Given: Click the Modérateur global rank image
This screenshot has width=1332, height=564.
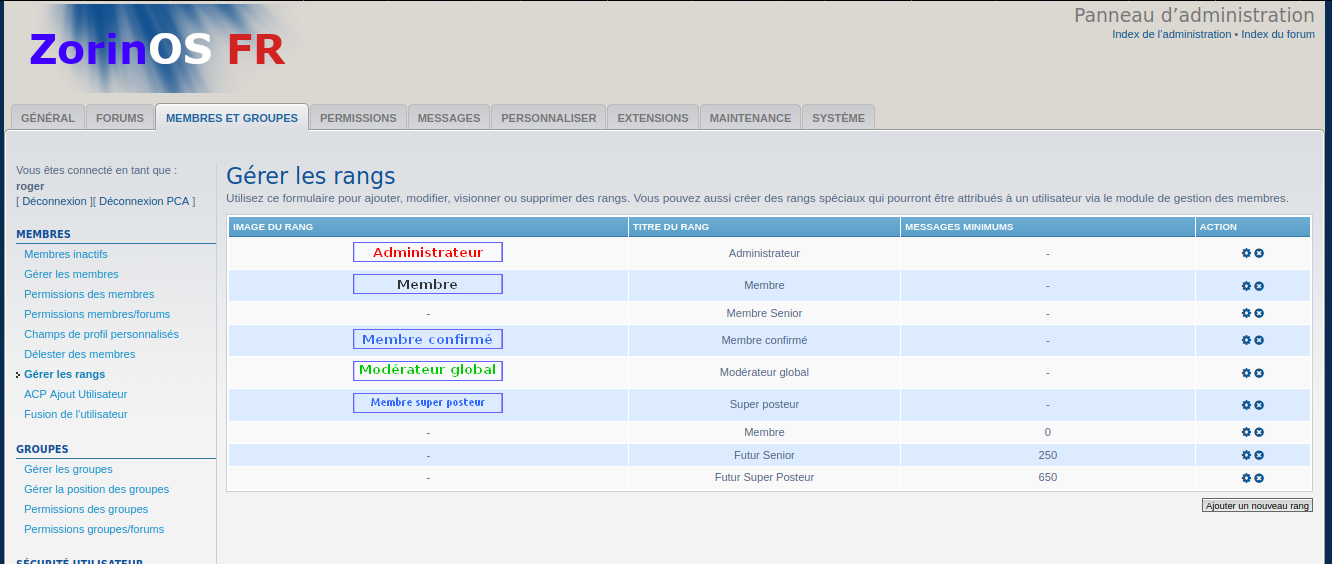Looking at the screenshot, I should (x=427, y=370).
